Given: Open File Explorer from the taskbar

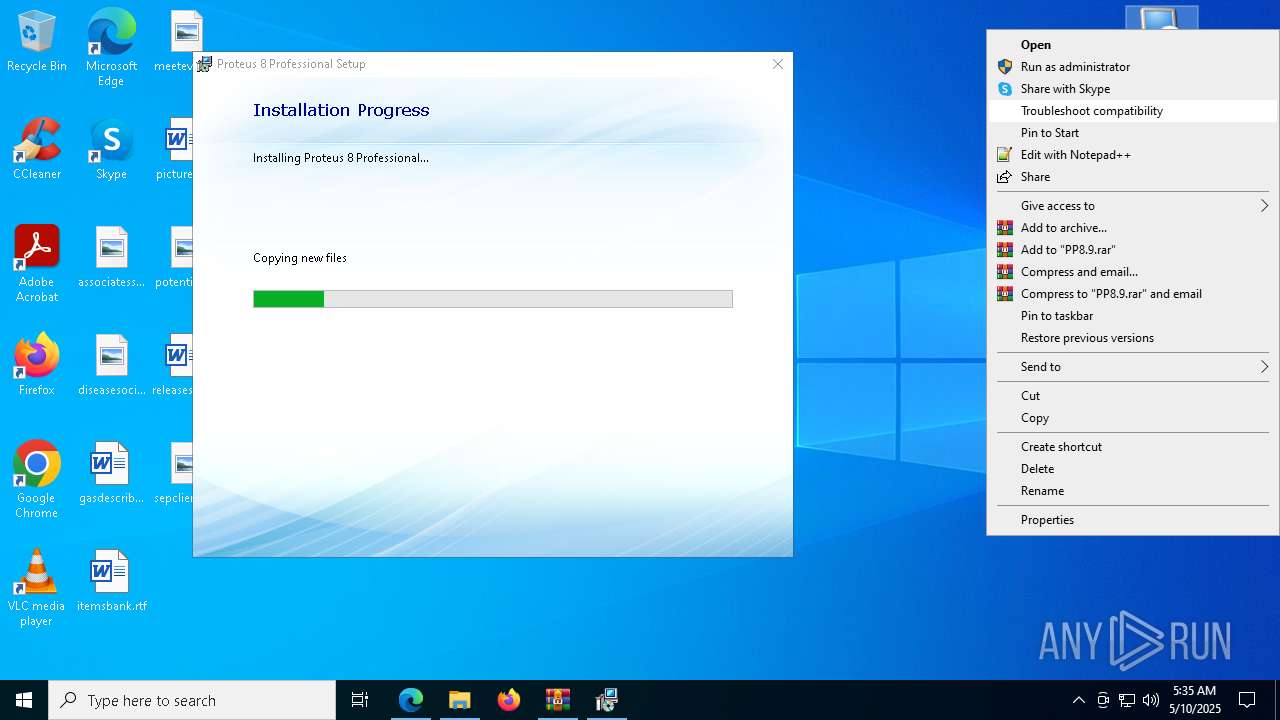Looking at the screenshot, I should click(x=460, y=700).
